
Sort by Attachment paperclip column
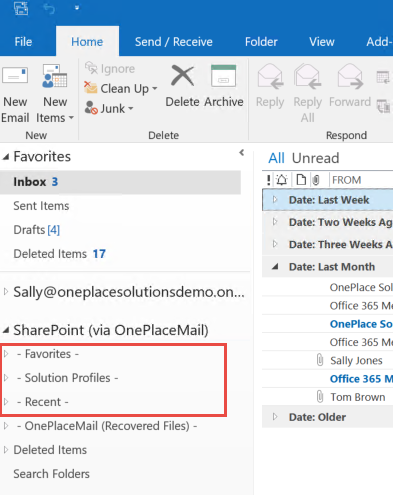pos(316,180)
